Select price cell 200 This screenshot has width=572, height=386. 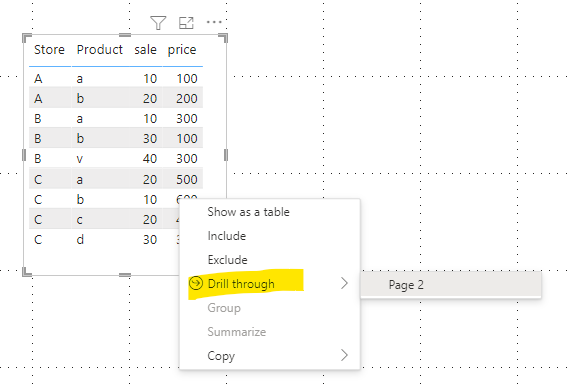[186, 99]
